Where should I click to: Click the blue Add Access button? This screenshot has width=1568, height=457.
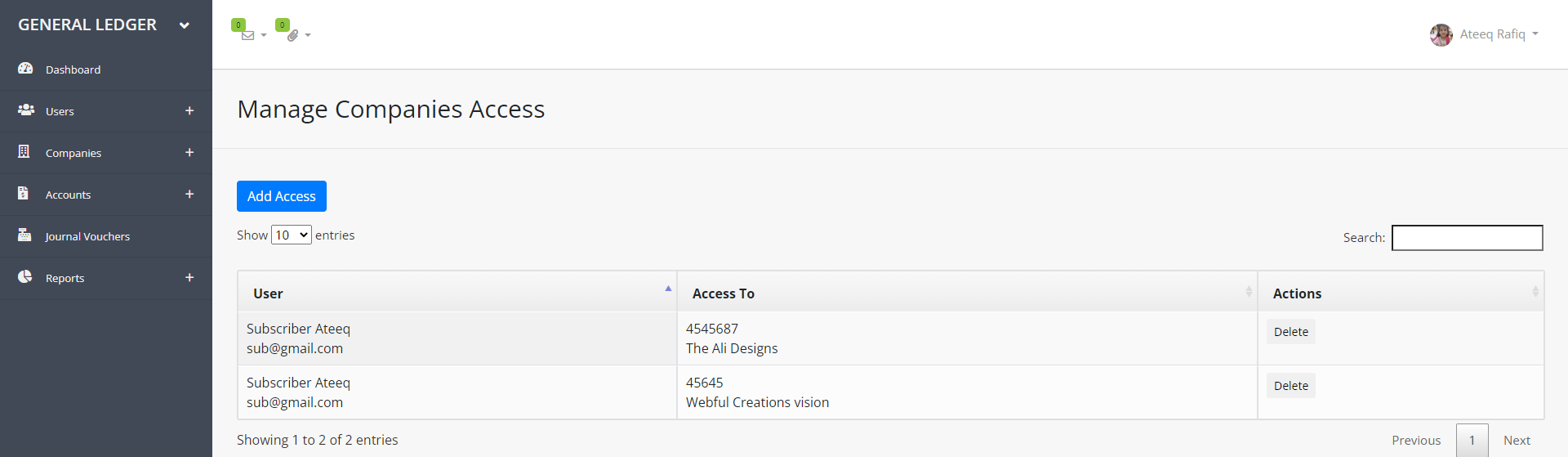click(x=281, y=196)
